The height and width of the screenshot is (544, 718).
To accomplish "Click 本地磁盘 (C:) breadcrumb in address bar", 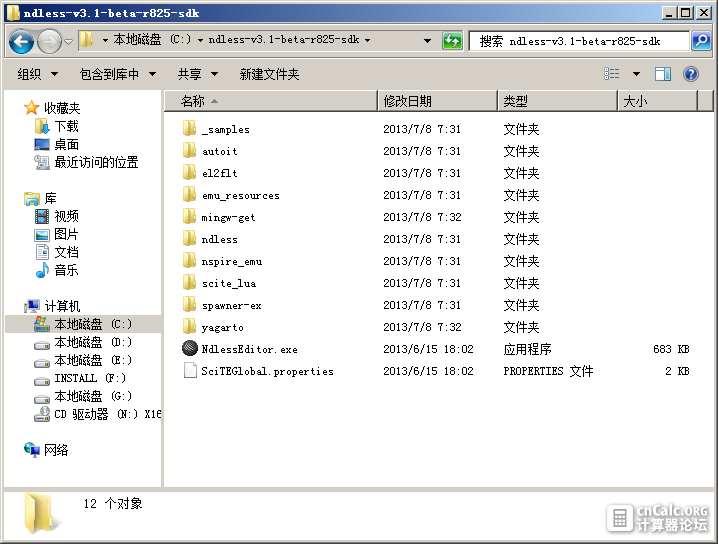I will click(x=152, y=39).
